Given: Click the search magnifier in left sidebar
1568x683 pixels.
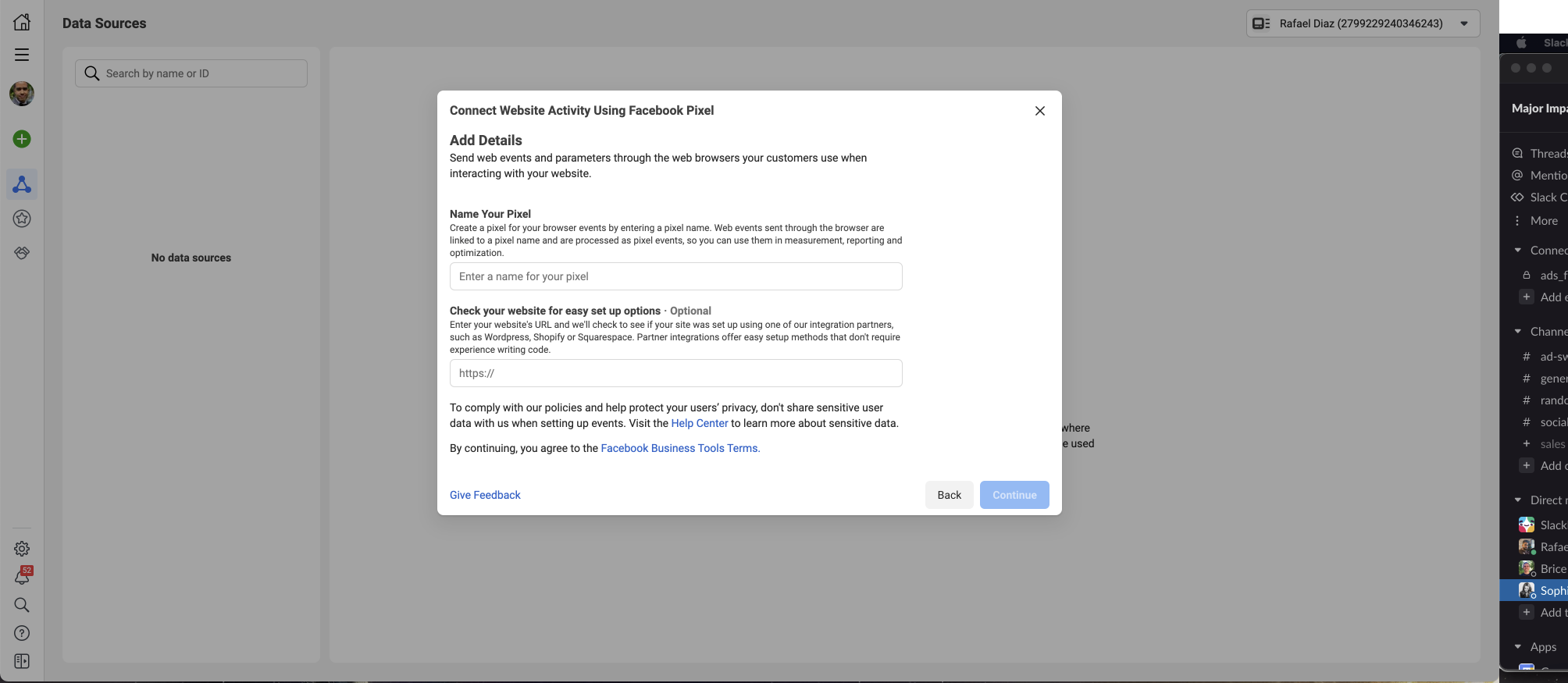Looking at the screenshot, I should click(x=22, y=605).
